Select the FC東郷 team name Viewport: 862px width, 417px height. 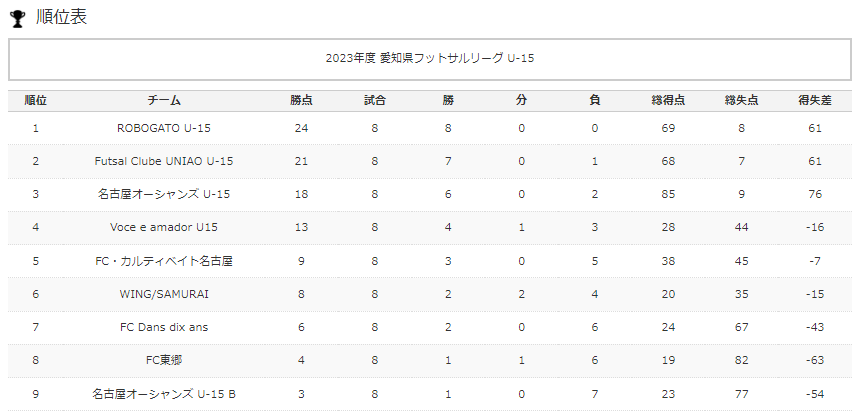(164, 360)
